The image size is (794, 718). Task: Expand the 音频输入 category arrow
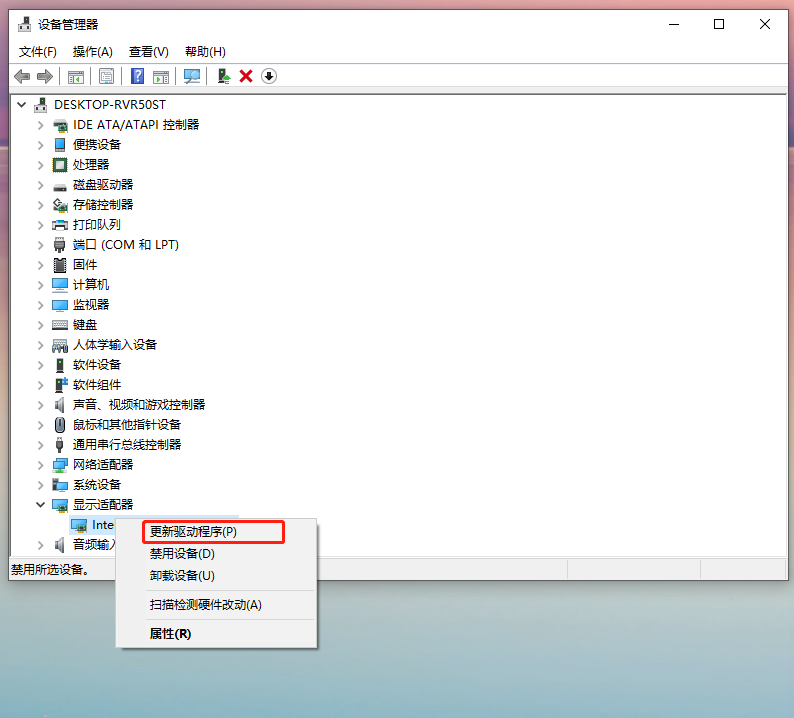41,545
